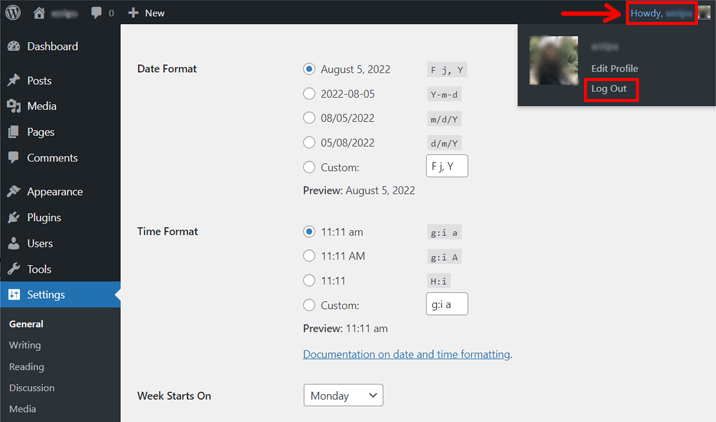716x422 pixels.
Task: Open the Posts menu
Action: [x=39, y=81]
